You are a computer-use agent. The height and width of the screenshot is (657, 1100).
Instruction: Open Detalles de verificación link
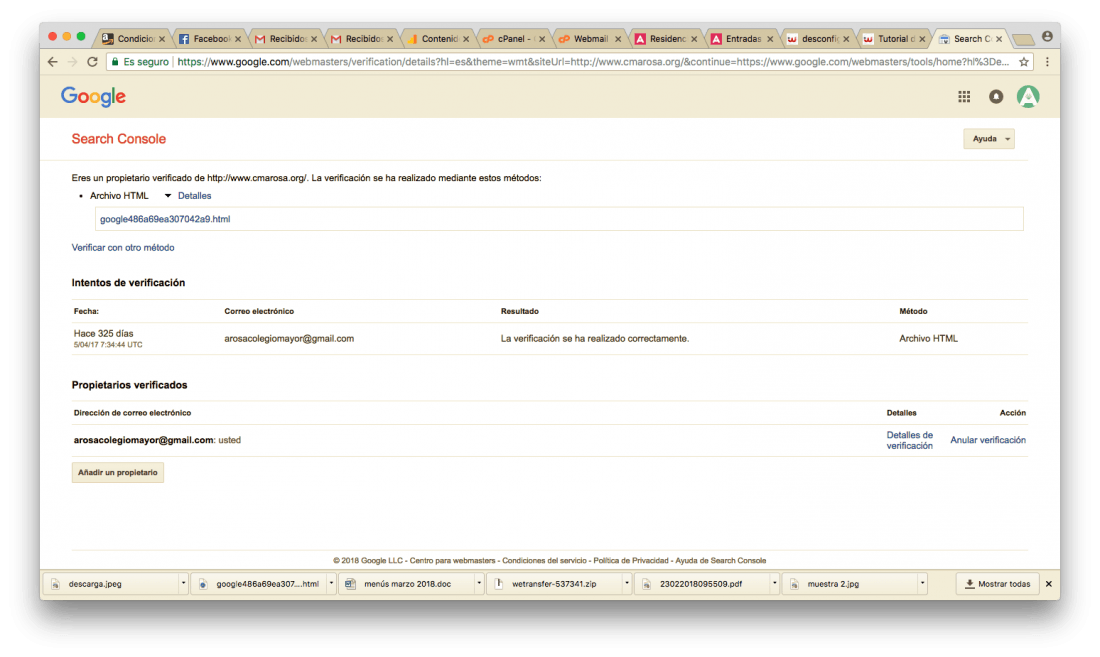(x=909, y=440)
